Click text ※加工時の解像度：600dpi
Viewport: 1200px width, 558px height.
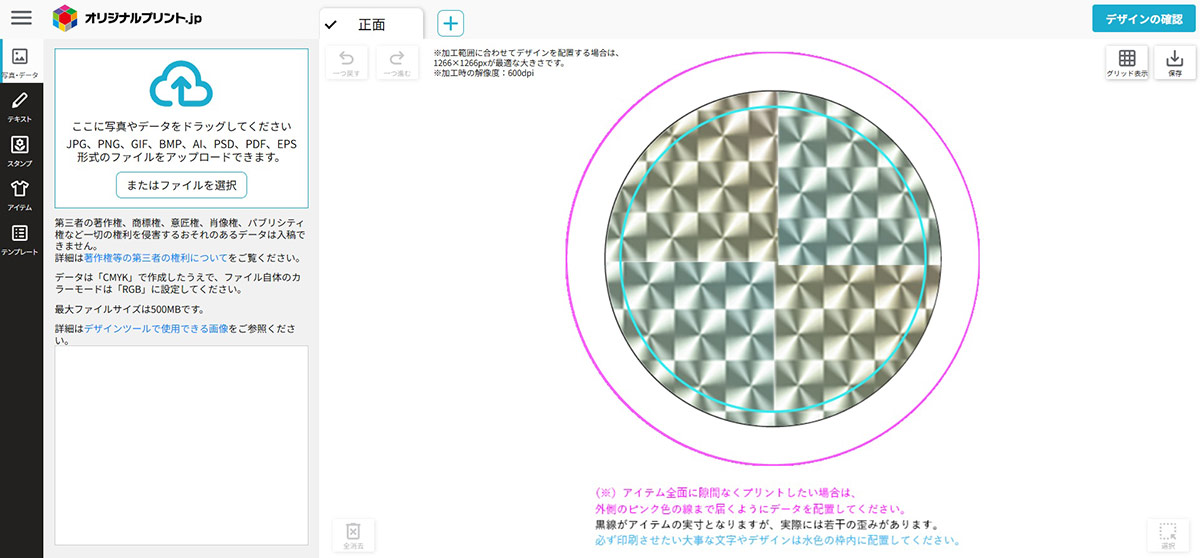[483, 73]
